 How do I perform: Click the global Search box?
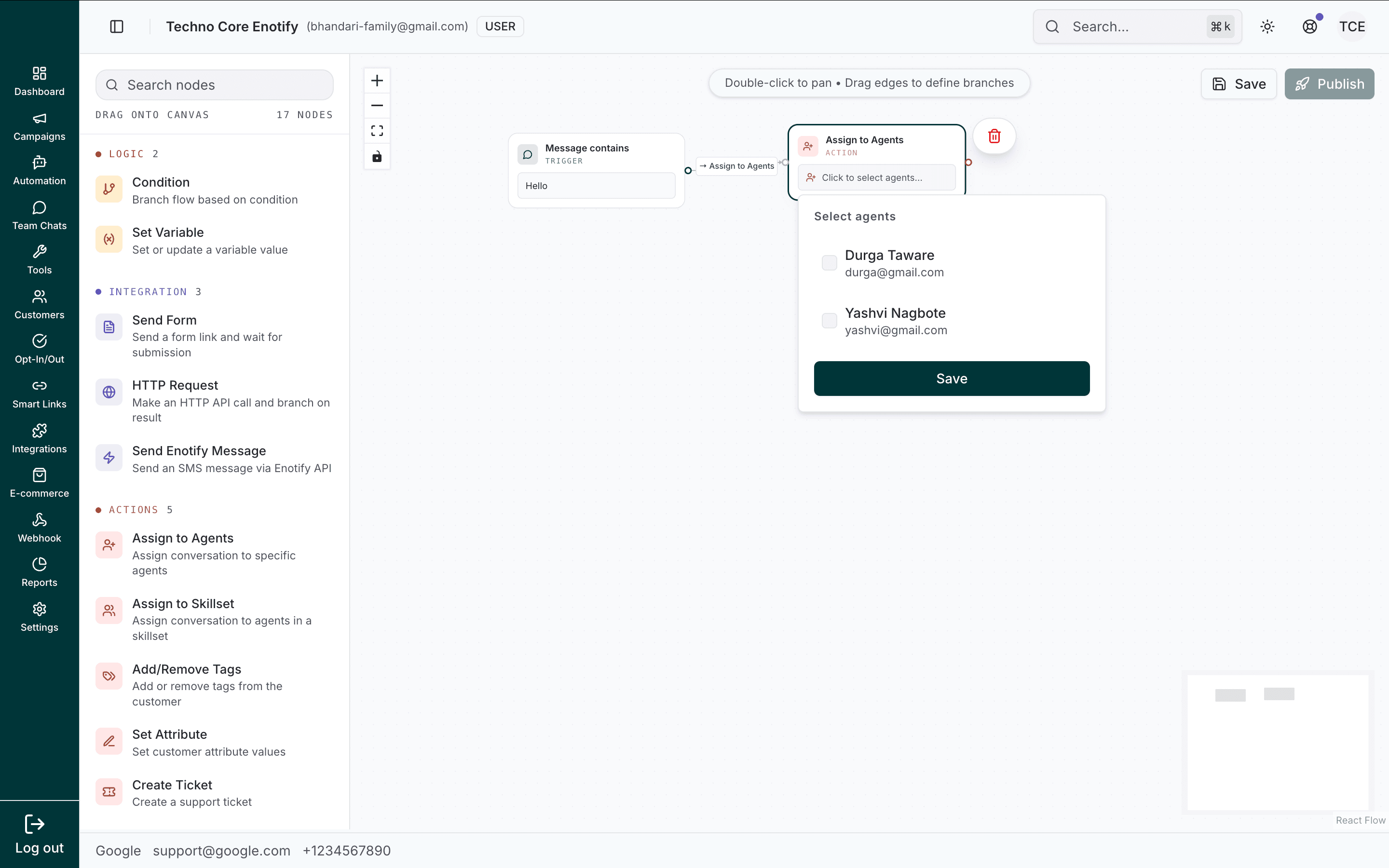(1137, 27)
